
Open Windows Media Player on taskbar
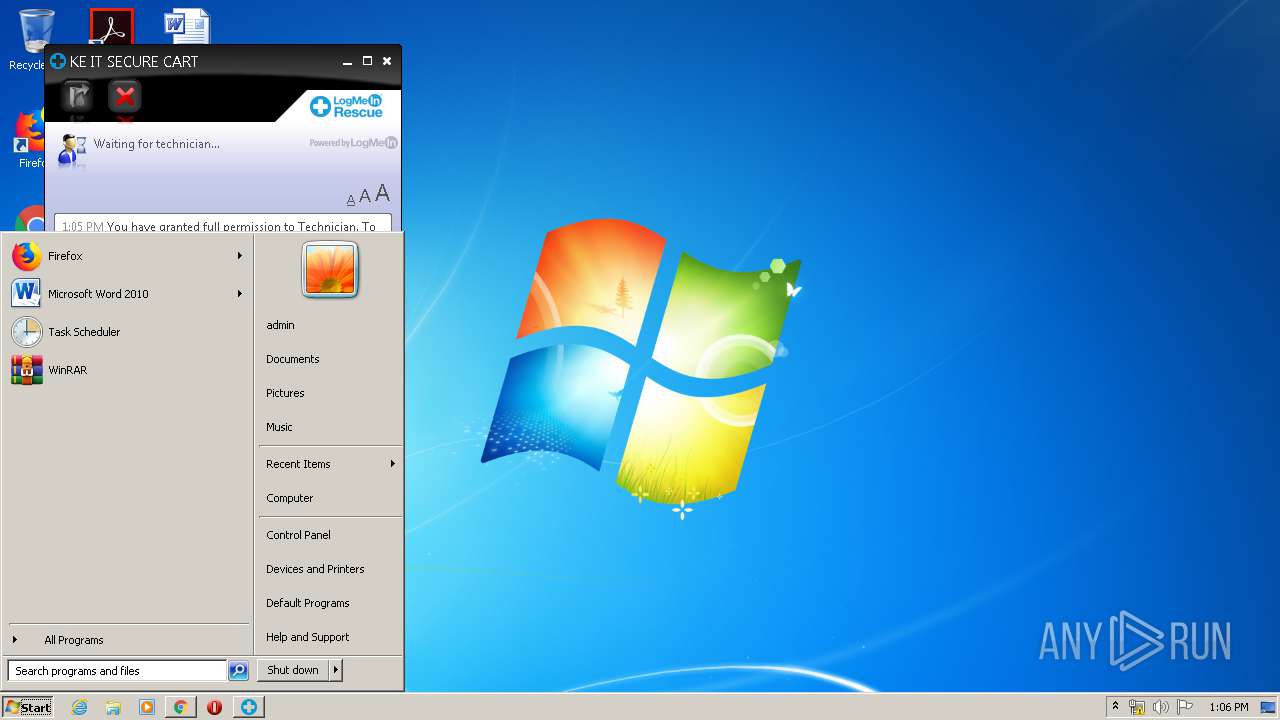point(147,707)
